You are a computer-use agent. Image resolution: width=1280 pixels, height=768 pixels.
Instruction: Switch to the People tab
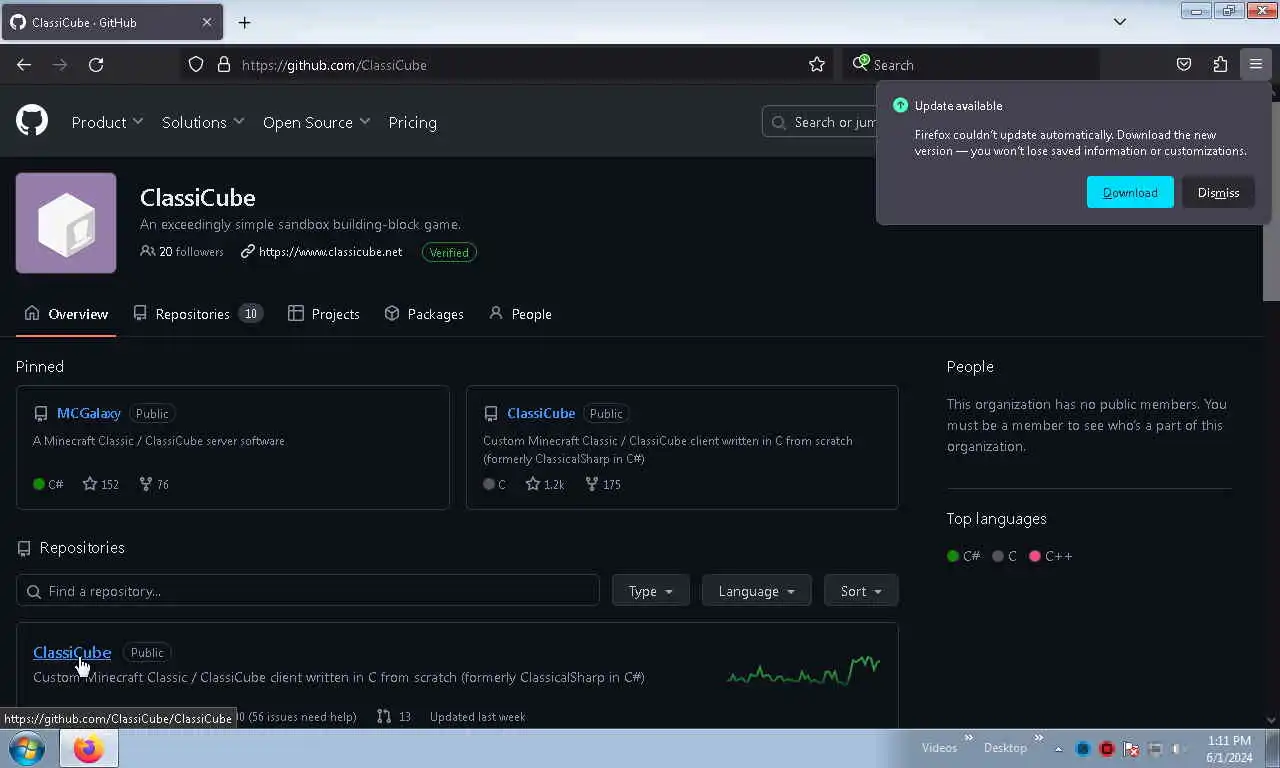(520, 314)
